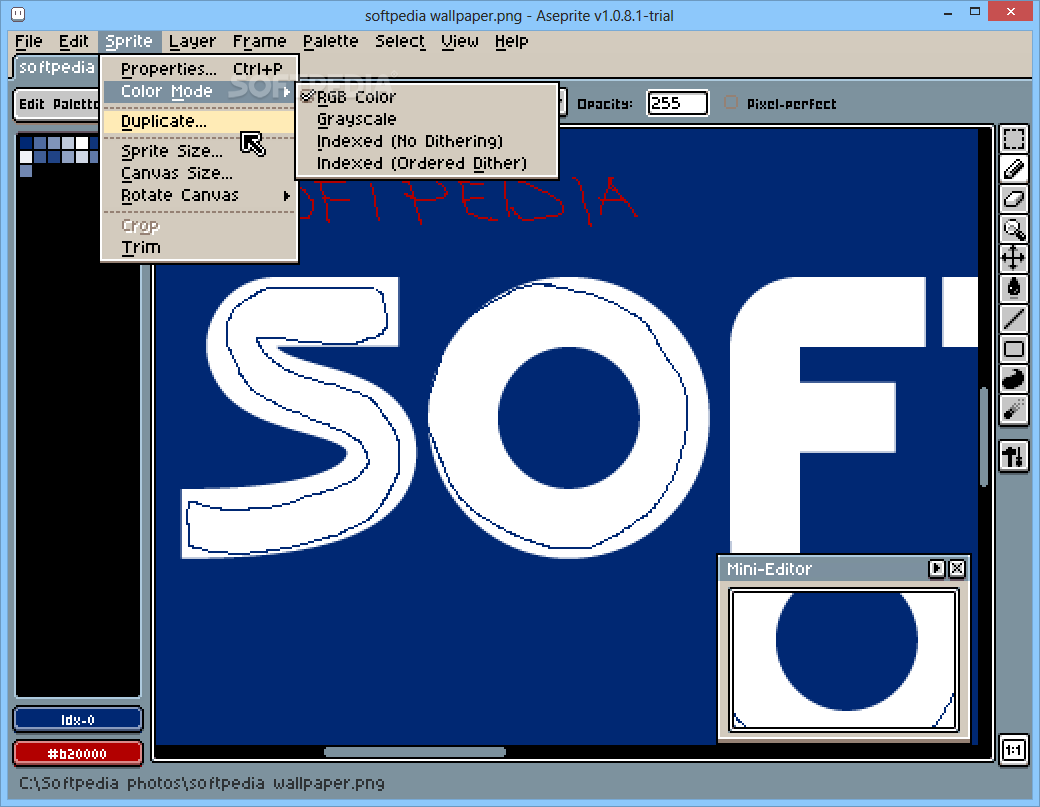
Task: Click the Aseprite window icon in title bar
Action: click(x=19, y=14)
